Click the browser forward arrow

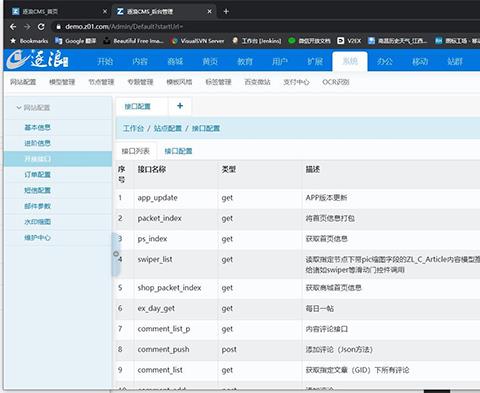coord(27,27)
